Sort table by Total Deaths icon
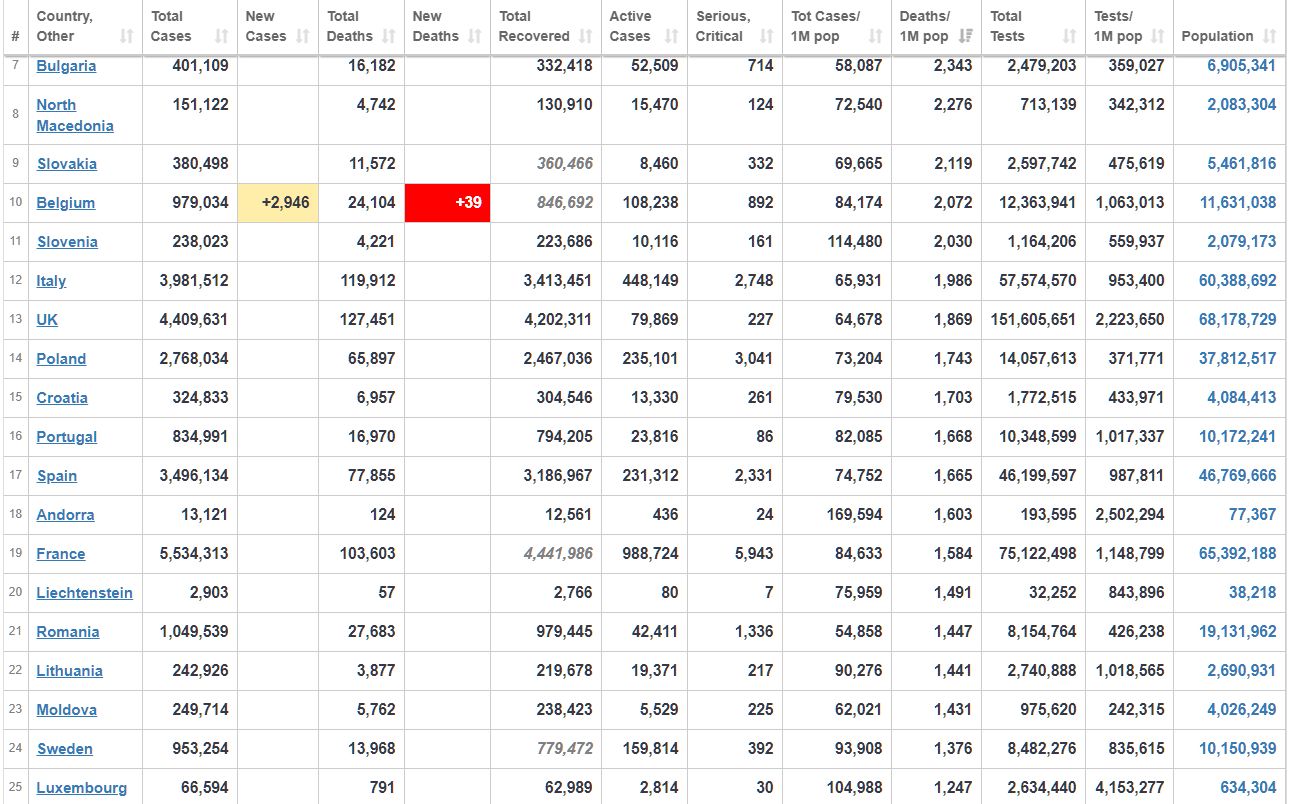Image resolution: width=1294 pixels, height=804 pixels. 389,36
